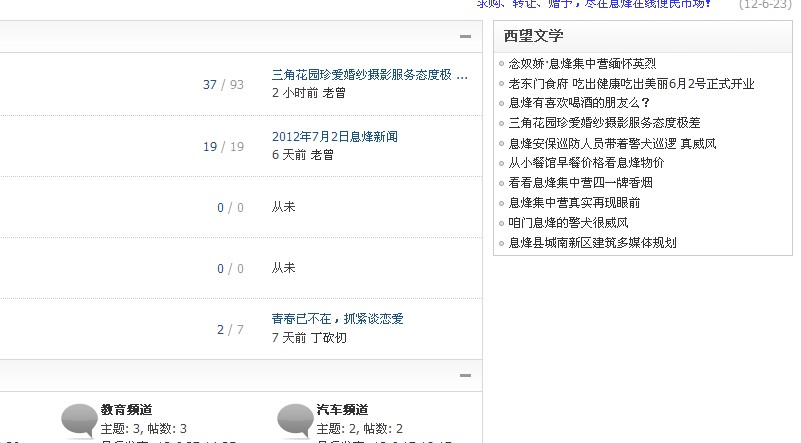Image resolution: width=801 pixels, height=443 pixels.
Task: Open sidebar article 咱门息烽的警犬很威风
Action: click(568, 223)
